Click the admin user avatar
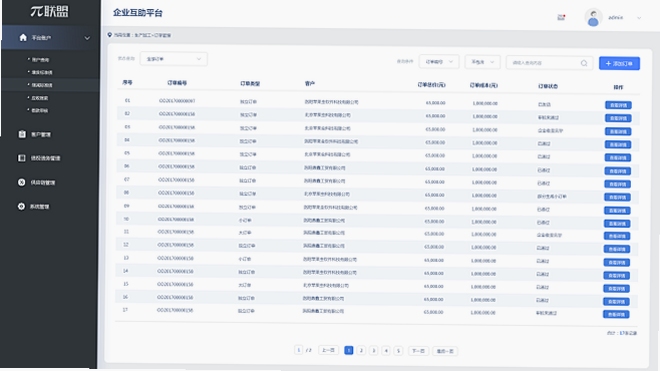Image resolution: width=660 pixels, height=371 pixels. point(593,18)
